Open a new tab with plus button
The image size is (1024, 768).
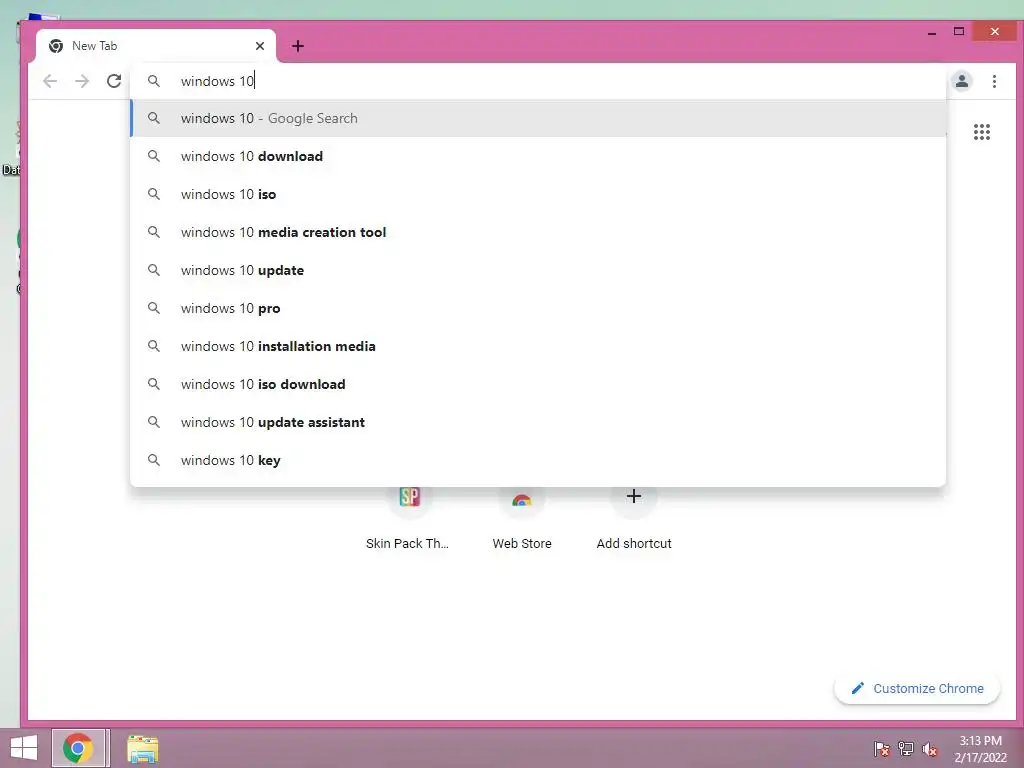[x=298, y=46]
